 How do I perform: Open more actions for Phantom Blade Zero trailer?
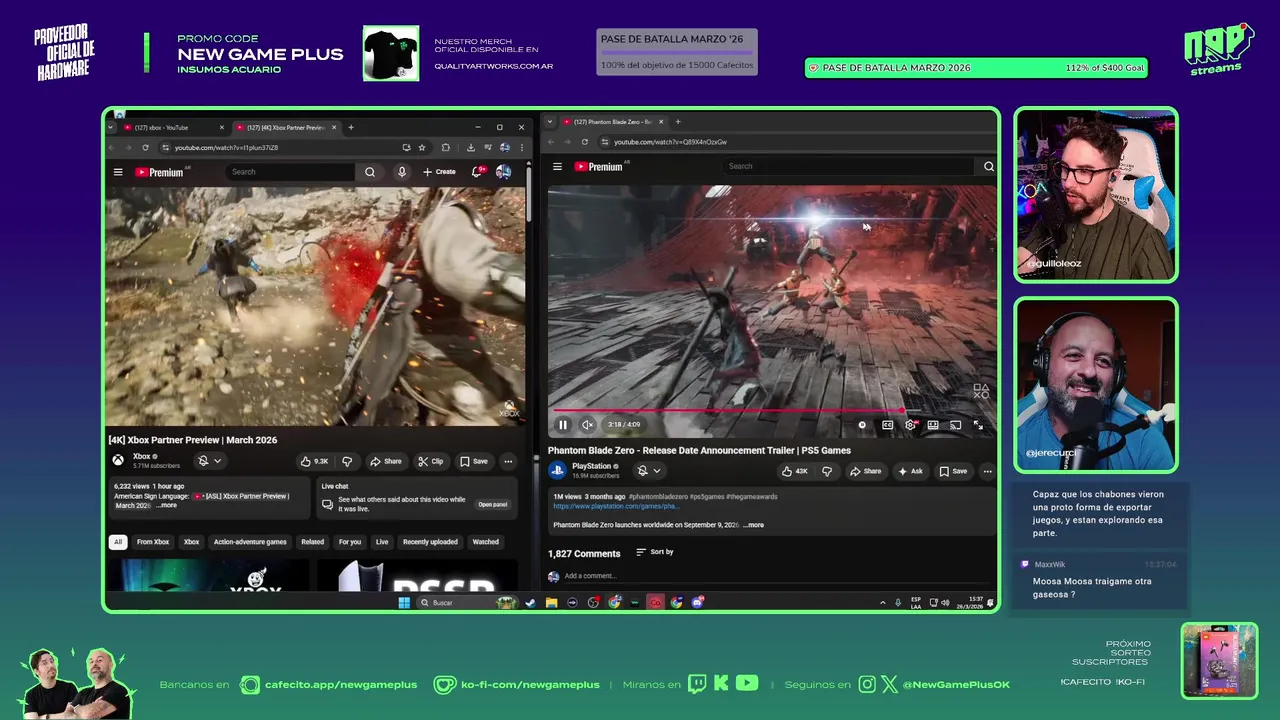coord(987,471)
